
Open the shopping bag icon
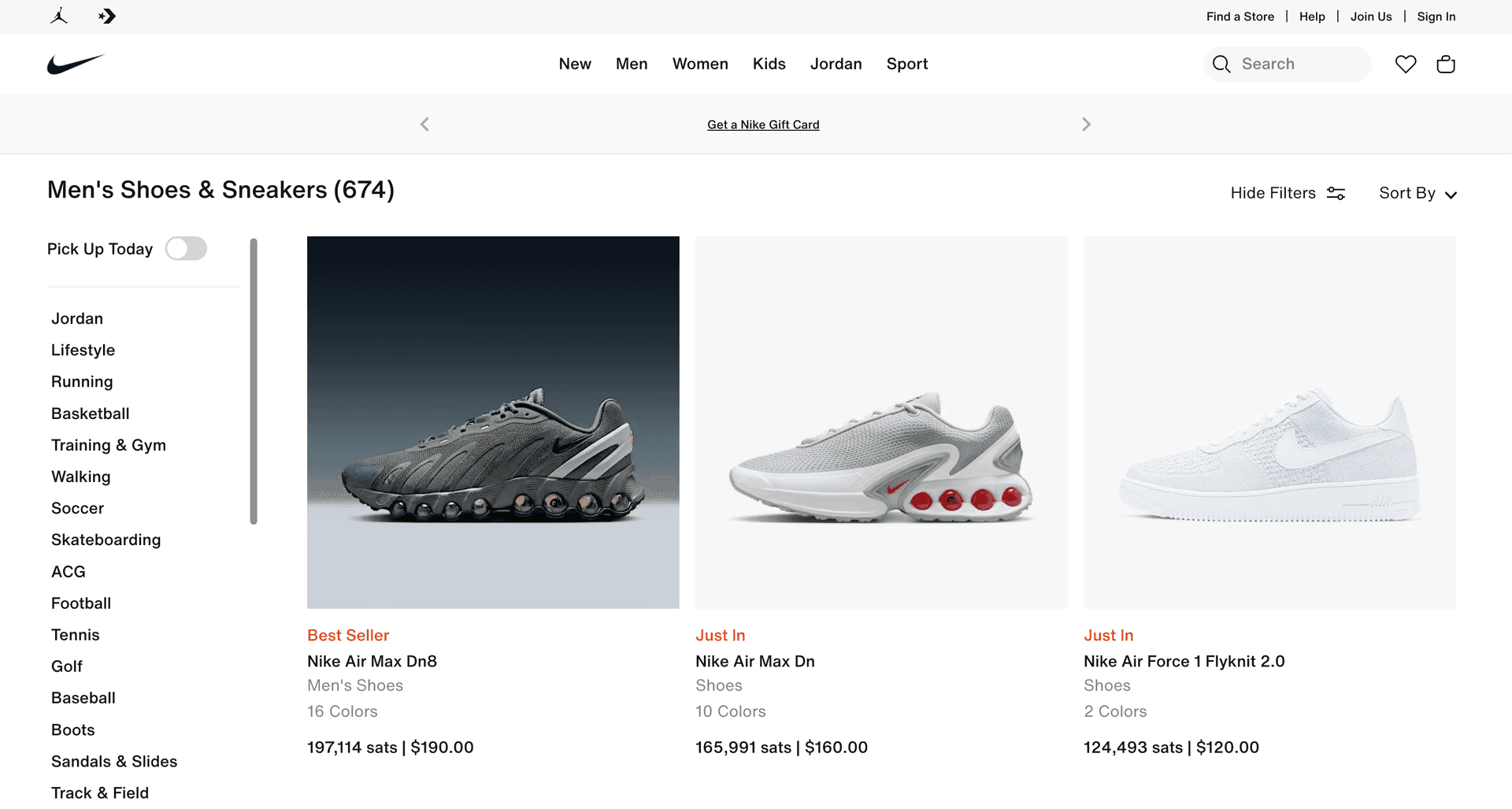1446,64
